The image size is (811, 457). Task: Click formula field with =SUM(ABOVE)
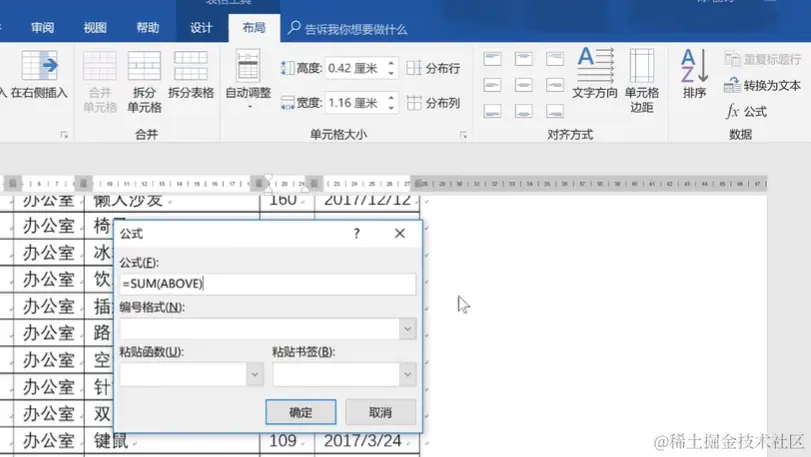(268, 284)
